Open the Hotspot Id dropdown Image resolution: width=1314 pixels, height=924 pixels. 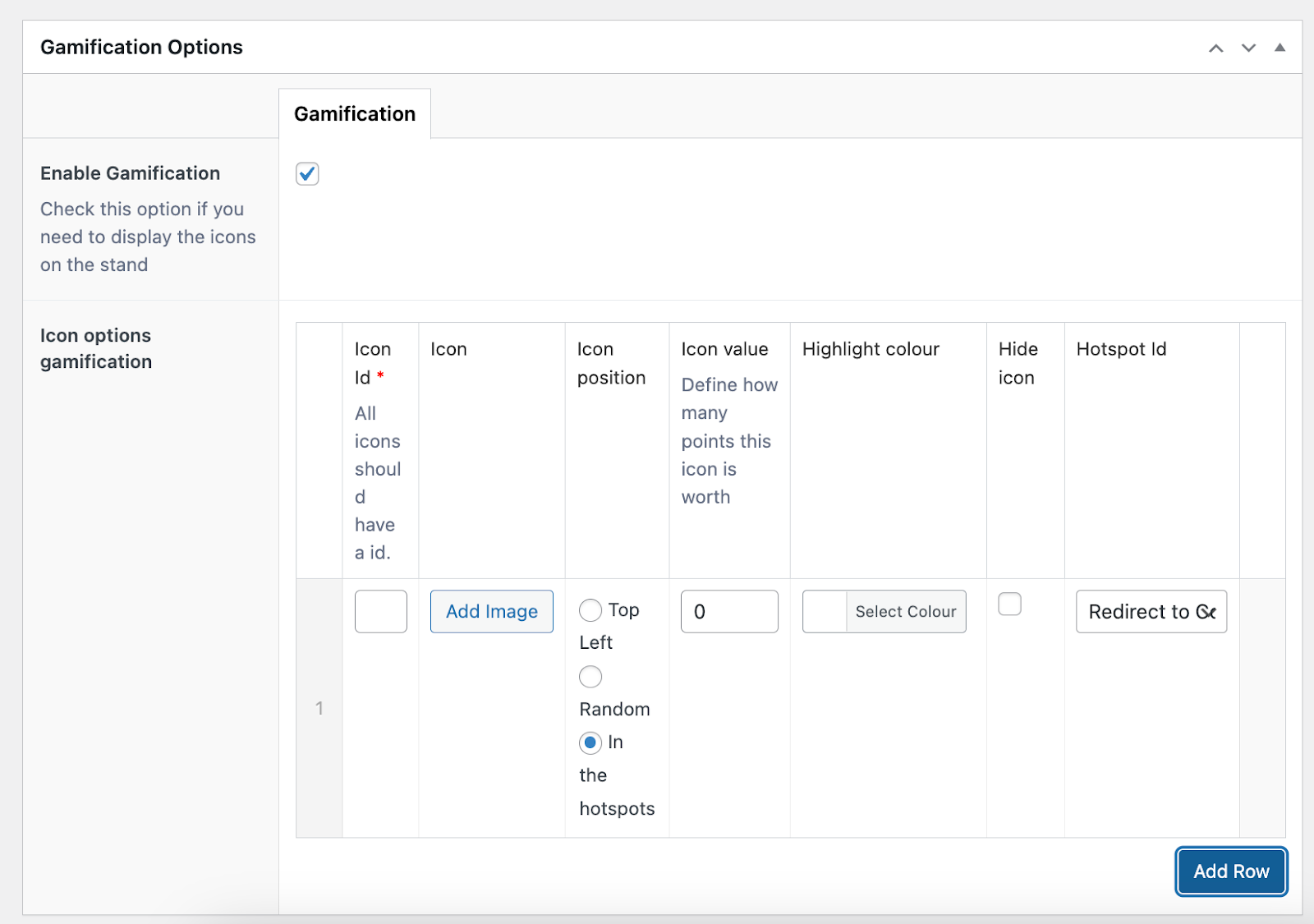pyautogui.click(x=1151, y=612)
